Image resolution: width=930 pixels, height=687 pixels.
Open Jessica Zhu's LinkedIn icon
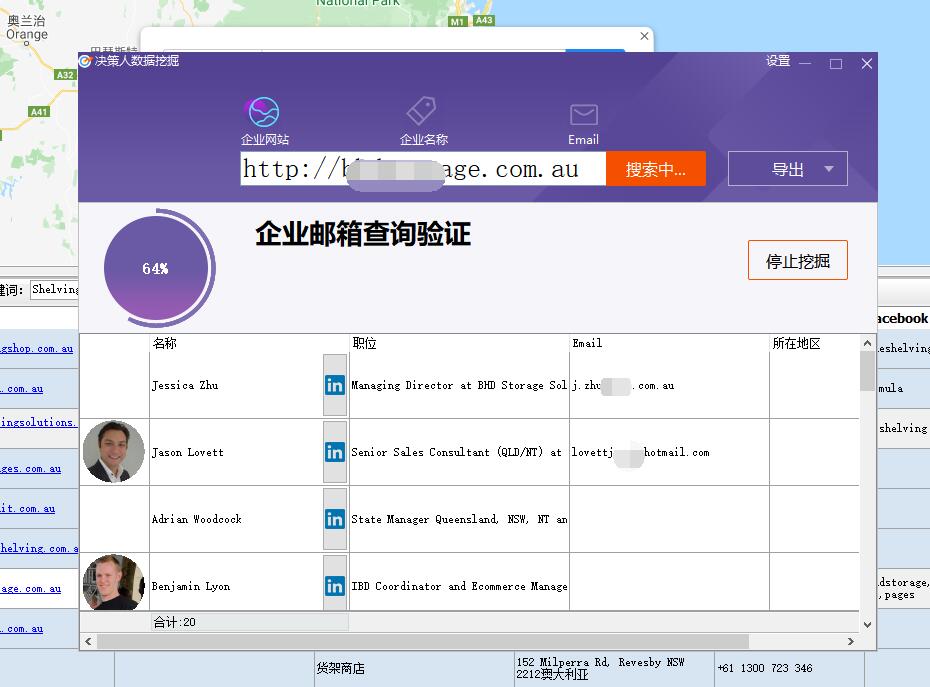tap(335, 386)
